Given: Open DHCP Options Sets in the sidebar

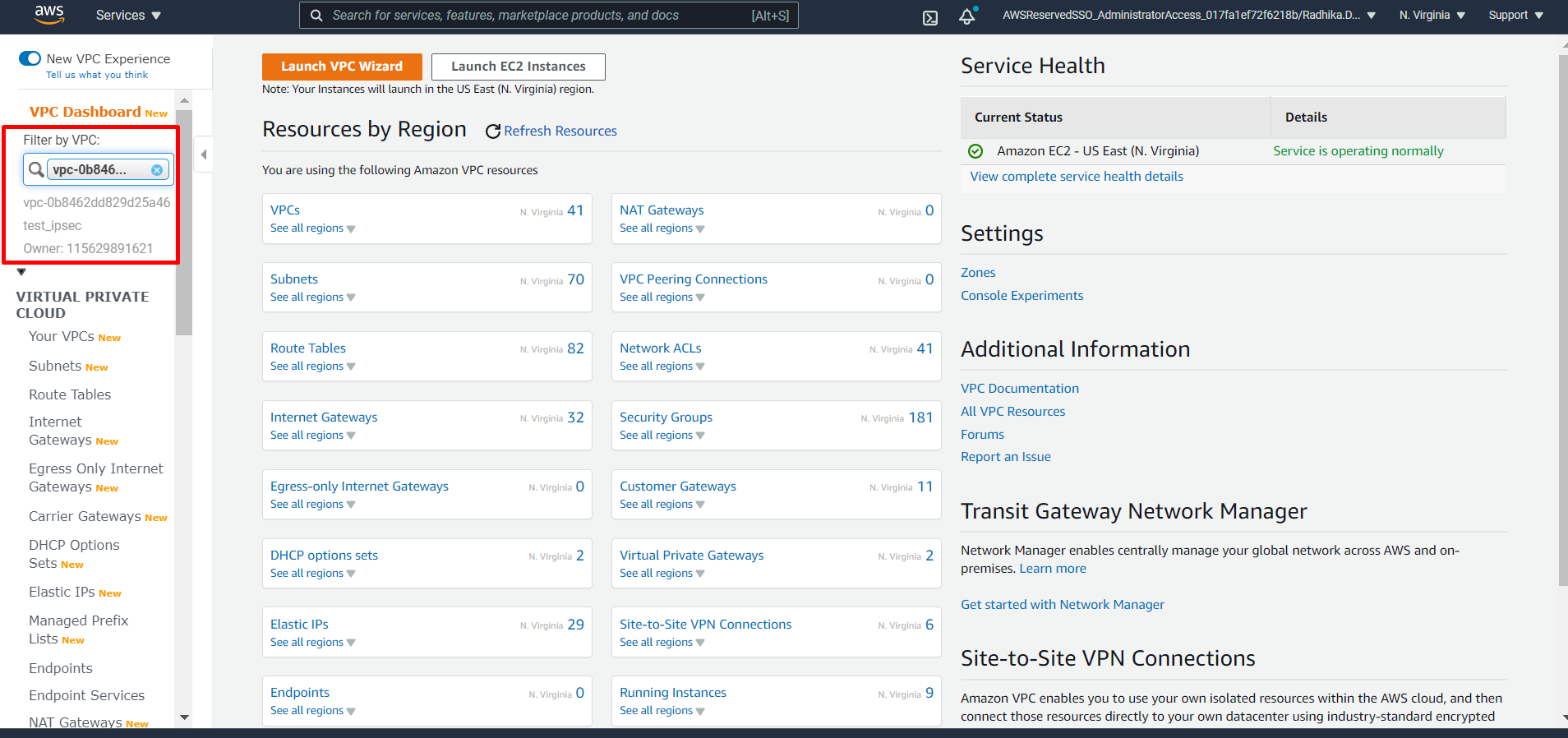Looking at the screenshot, I should [x=74, y=555].
